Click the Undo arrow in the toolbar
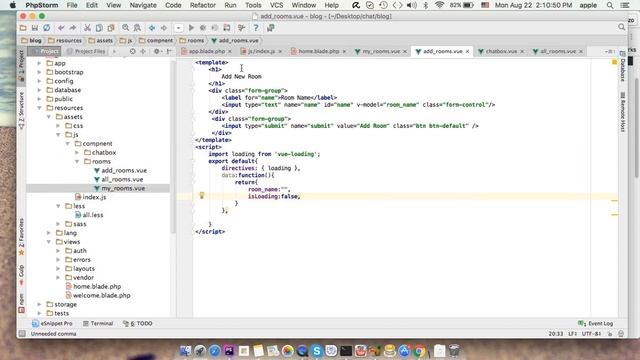 (61, 28)
